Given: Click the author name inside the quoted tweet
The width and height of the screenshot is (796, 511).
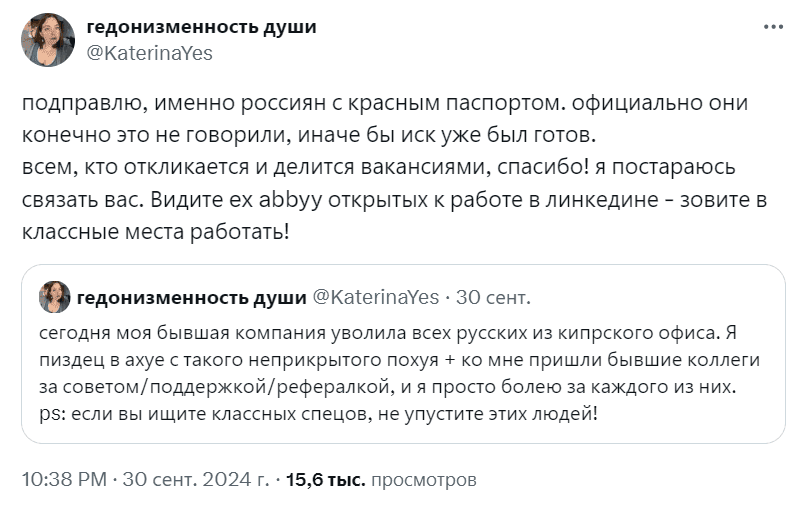Looking at the screenshot, I should tap(191, 296).
